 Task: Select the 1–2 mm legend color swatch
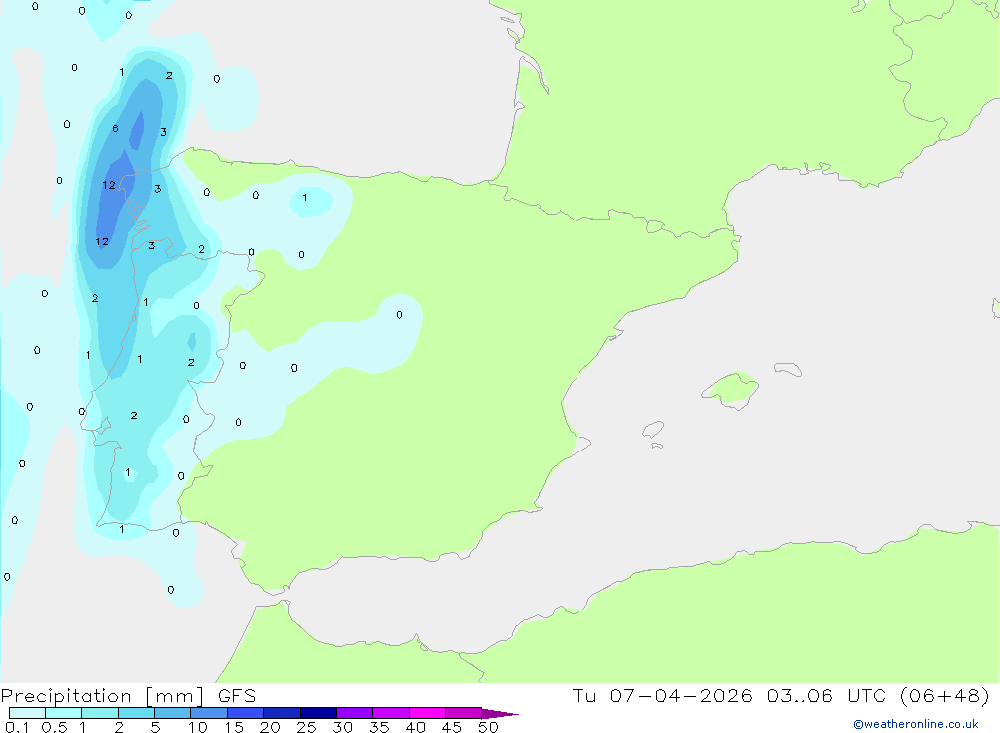[100, 713]
